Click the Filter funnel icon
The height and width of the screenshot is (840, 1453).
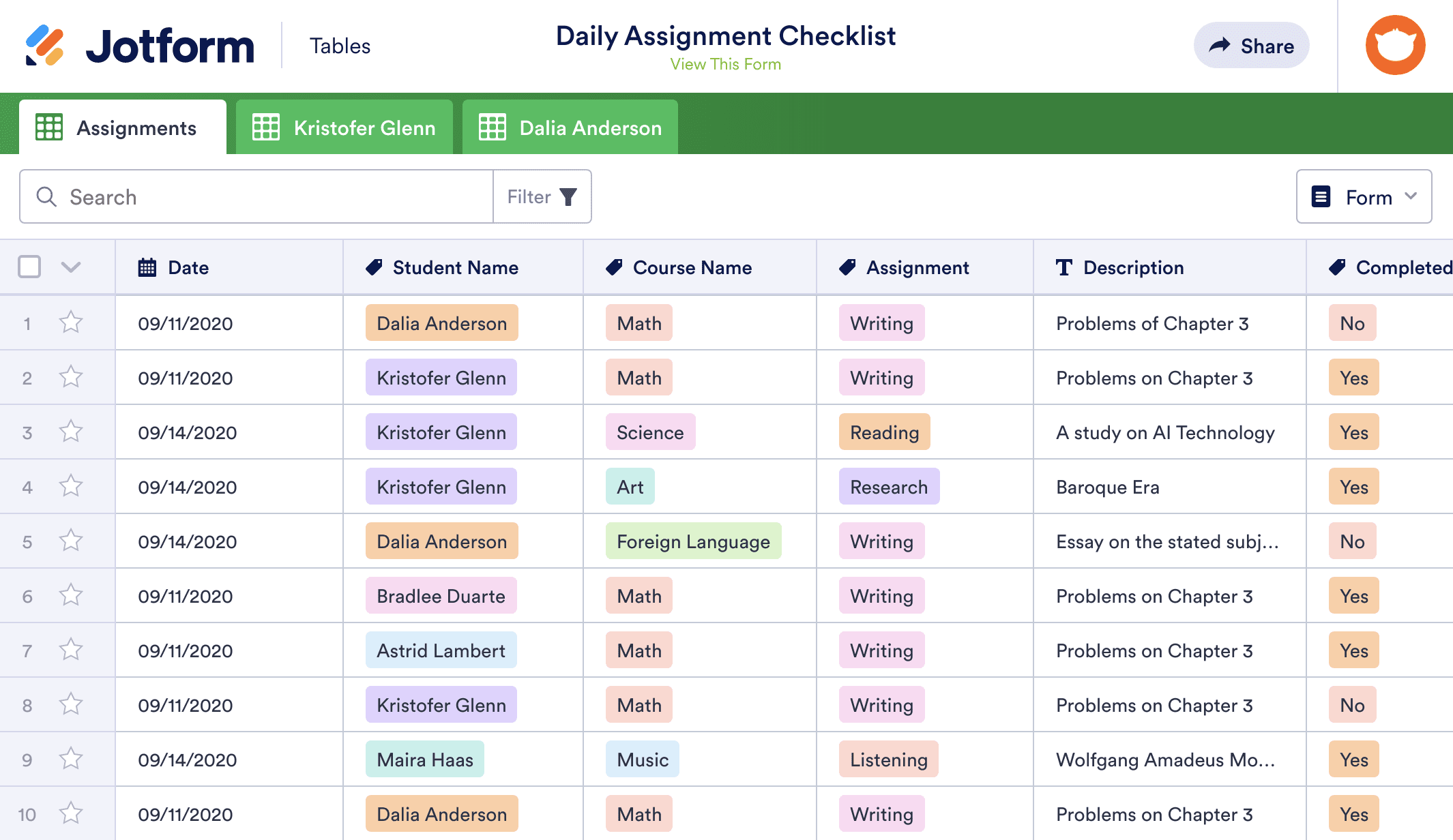coord(568,197)
